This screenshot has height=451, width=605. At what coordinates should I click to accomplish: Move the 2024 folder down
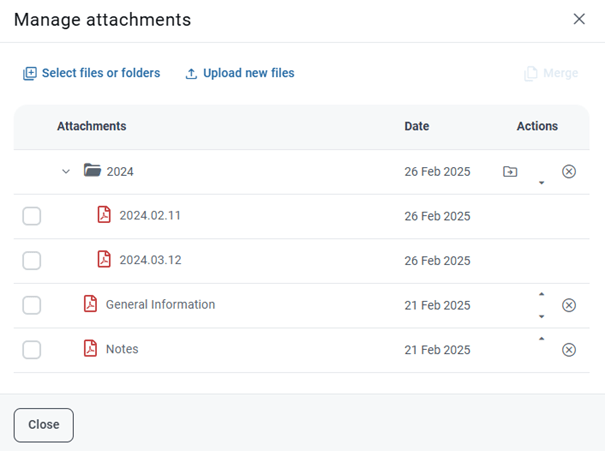point(541,183)
